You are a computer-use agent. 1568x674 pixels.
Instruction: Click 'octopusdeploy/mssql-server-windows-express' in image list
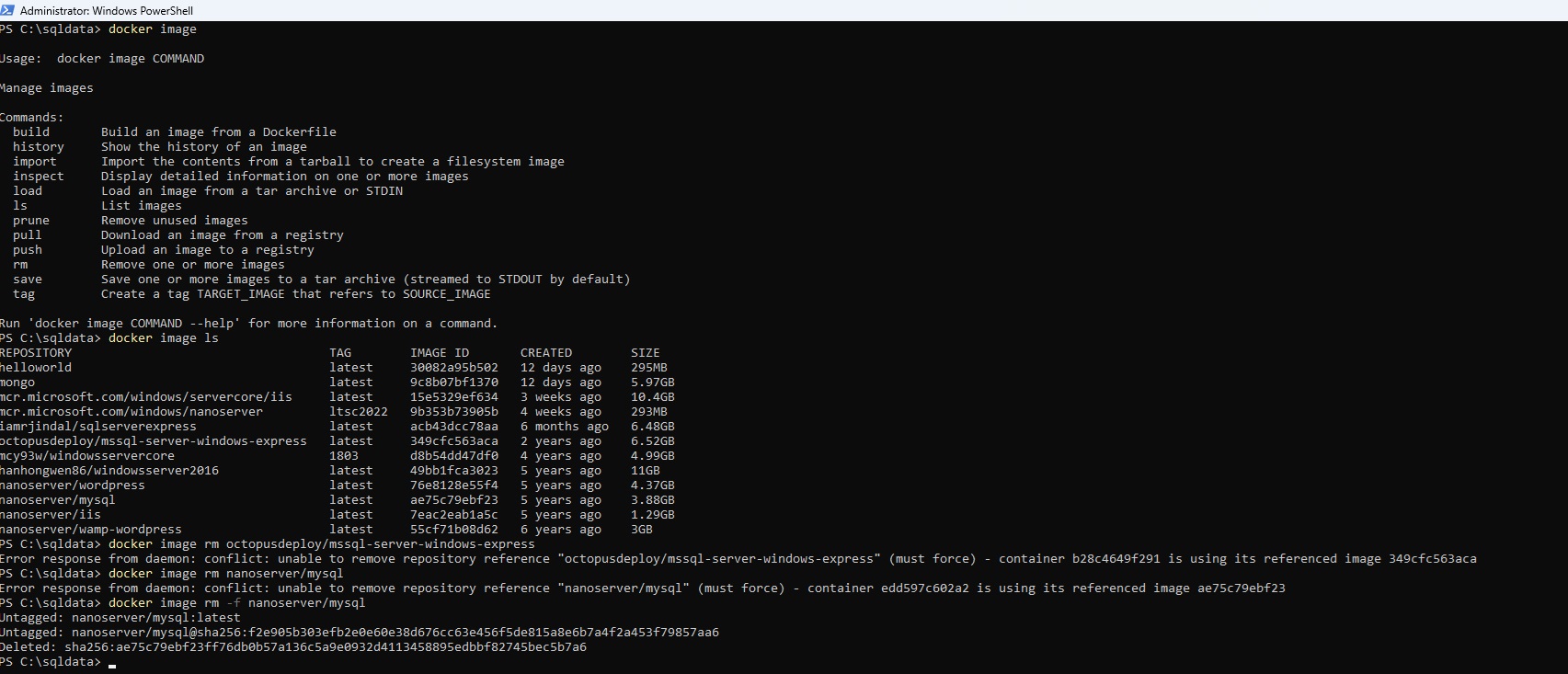[154, 441]
